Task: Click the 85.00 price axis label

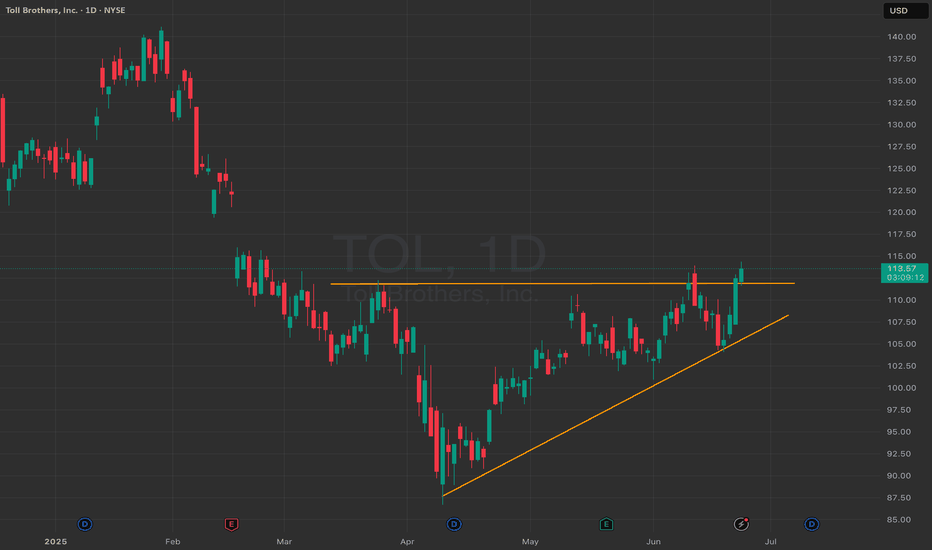Action: (899, 520)
